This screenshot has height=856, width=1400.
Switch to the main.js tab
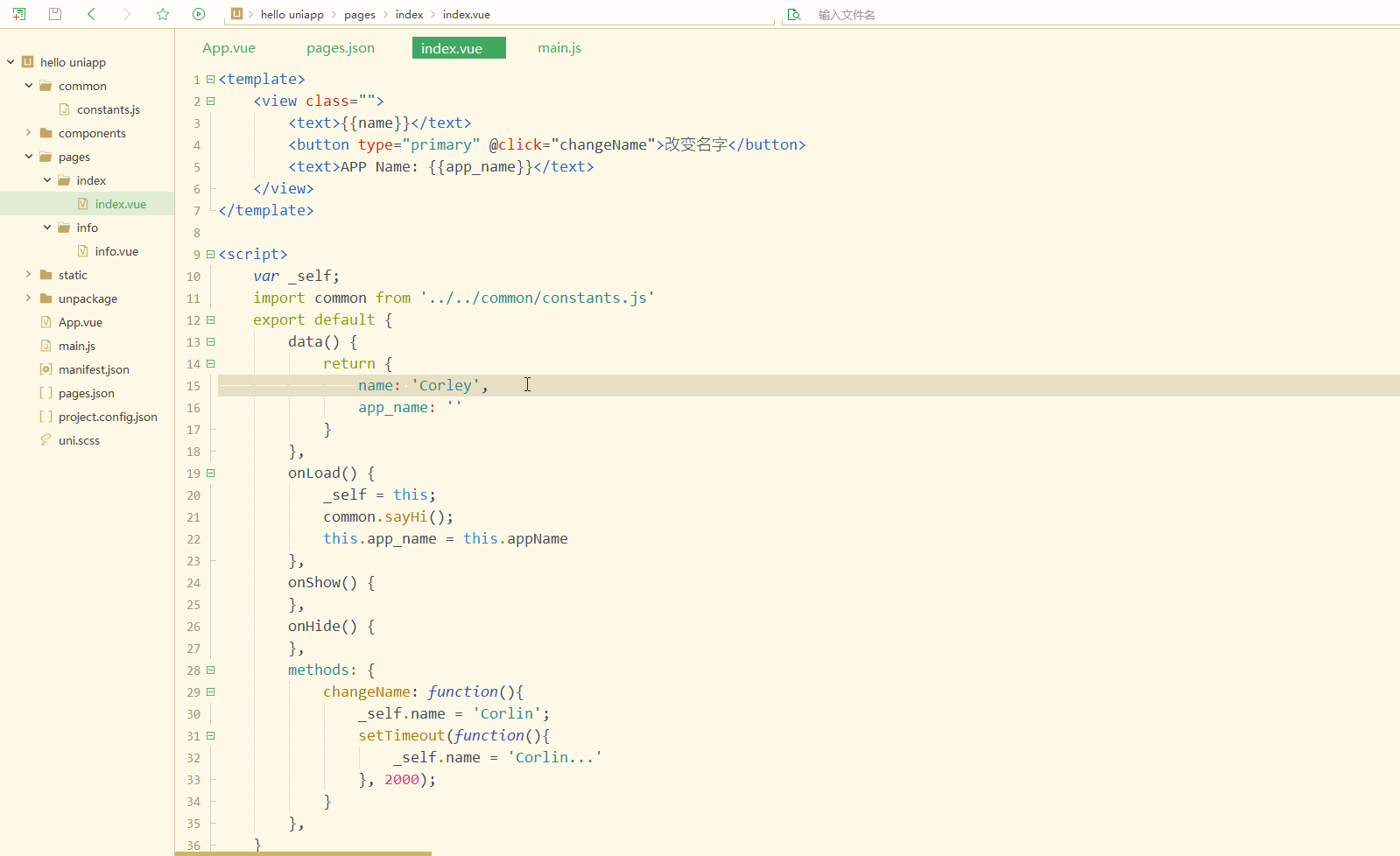click(559, 48)
